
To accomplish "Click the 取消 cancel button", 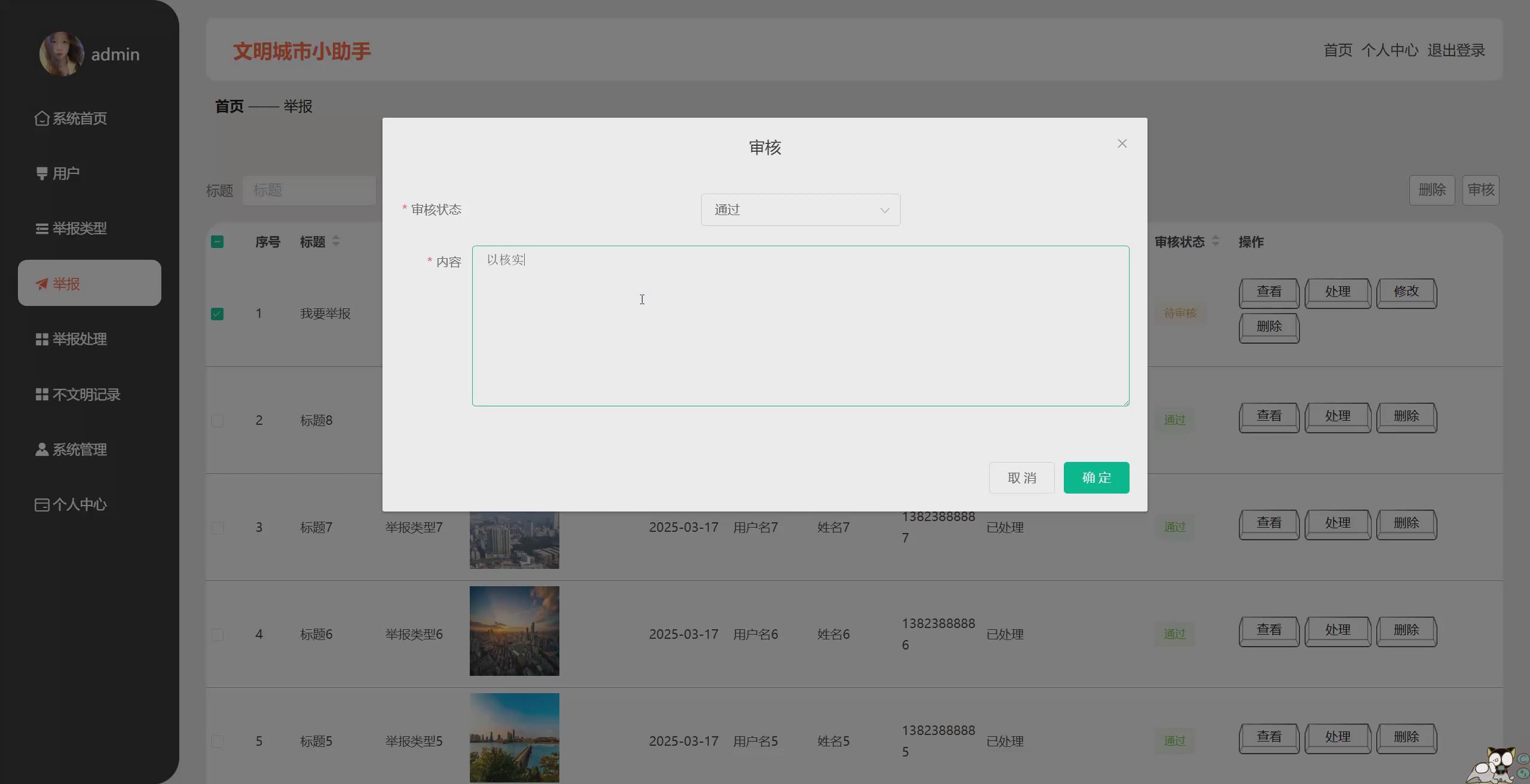I will pyautogui.click(x=1021, y=477).
